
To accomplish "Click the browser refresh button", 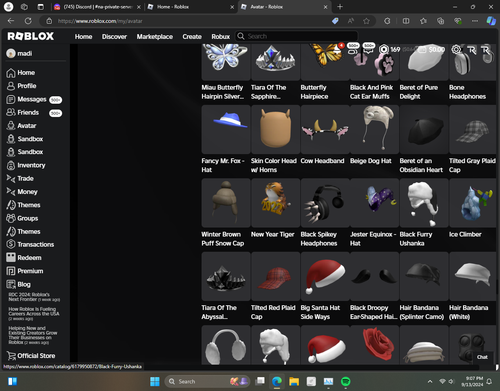I will pyautogui.click(x=28, y=21).
